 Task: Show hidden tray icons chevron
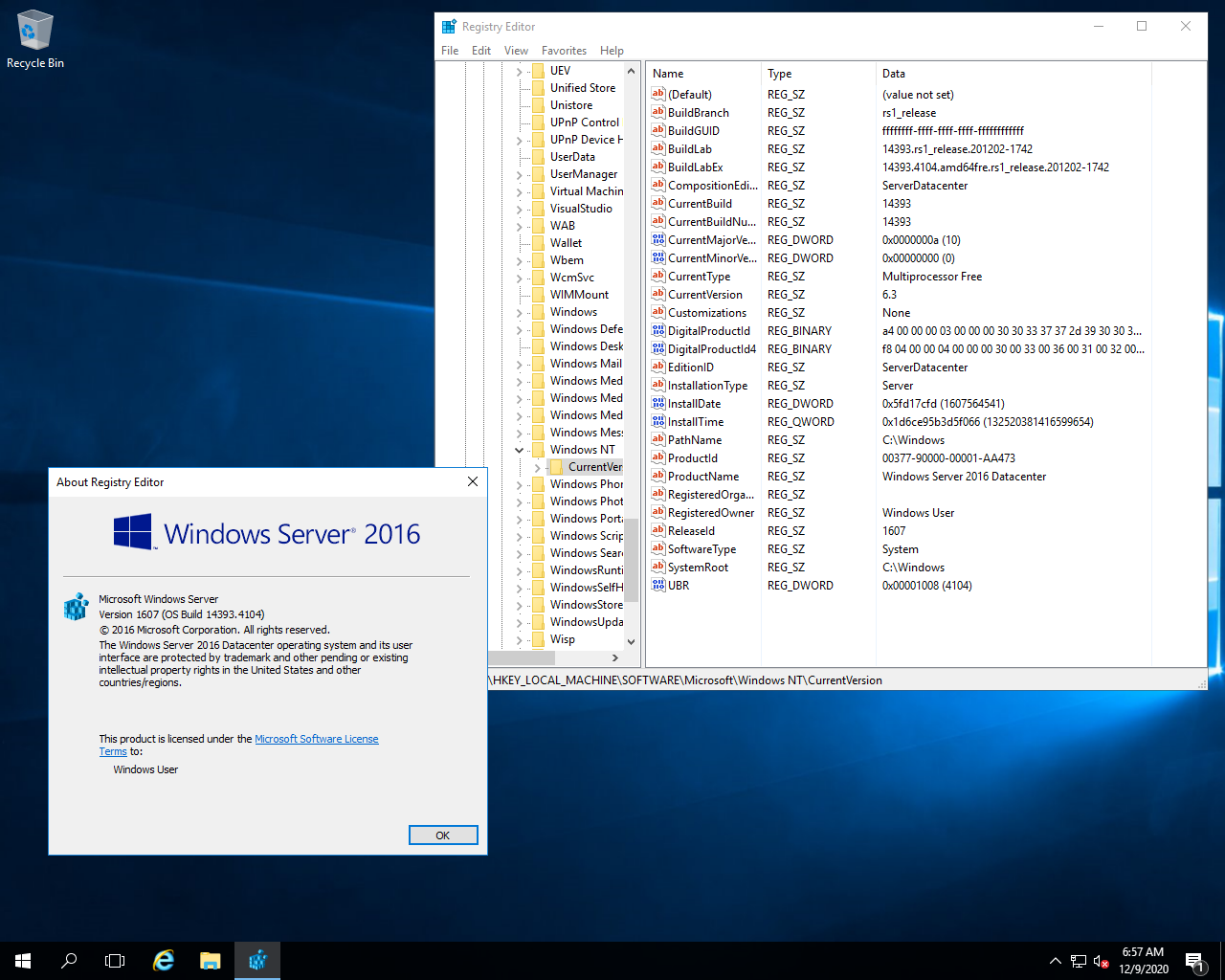[x=1055, y=961]
